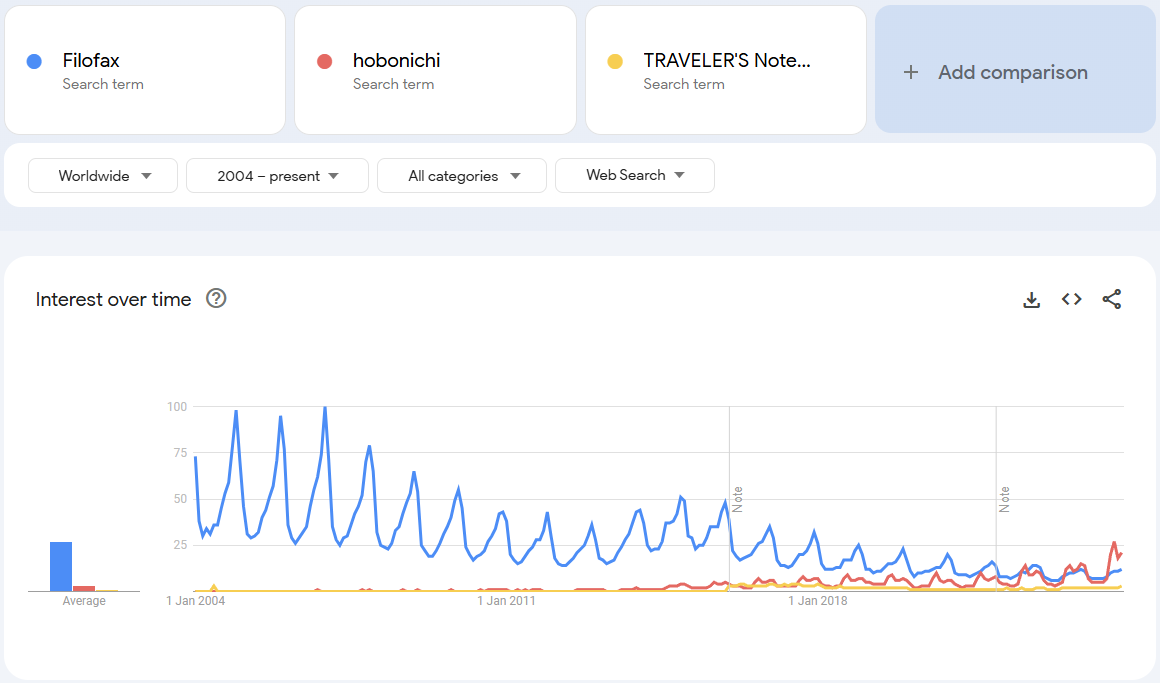
Task: Click Search term text under TRAVELER'S Note
Action: 684,84
